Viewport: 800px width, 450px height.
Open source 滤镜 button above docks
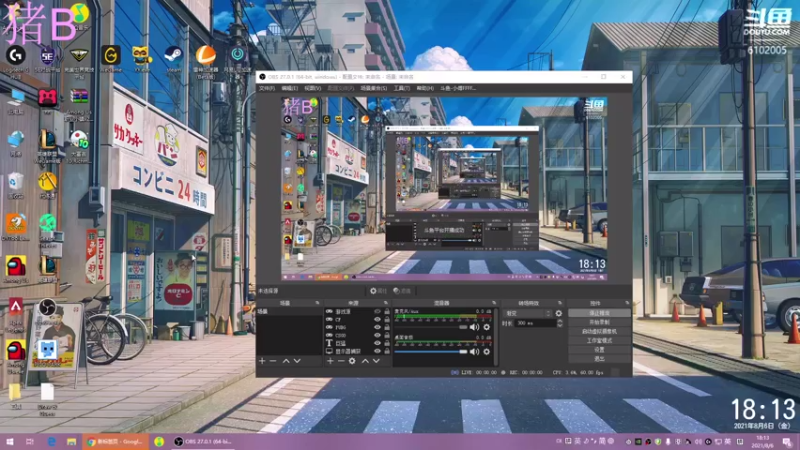point(402,291)
